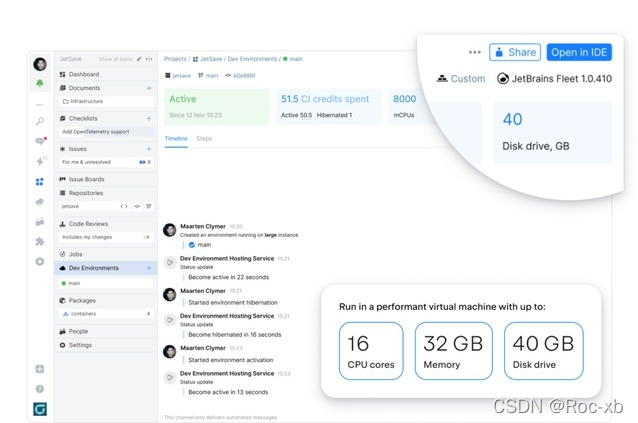Viewport: 638px width, 423px height.
Task: Open the teams icon in sidebar
Action: pos(39,222)
